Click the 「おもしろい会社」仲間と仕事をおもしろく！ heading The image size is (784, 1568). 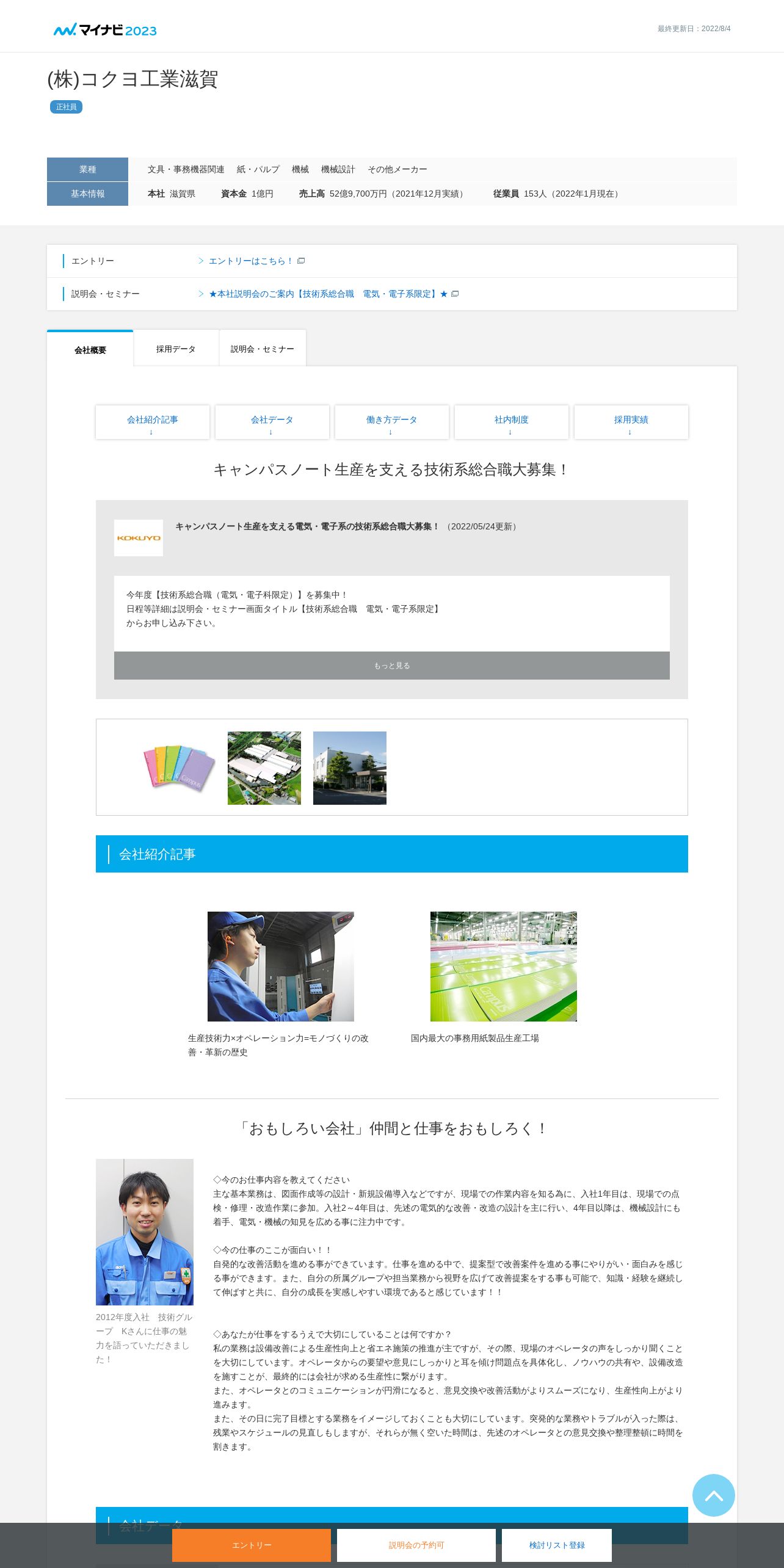[x=392, y=1128]
